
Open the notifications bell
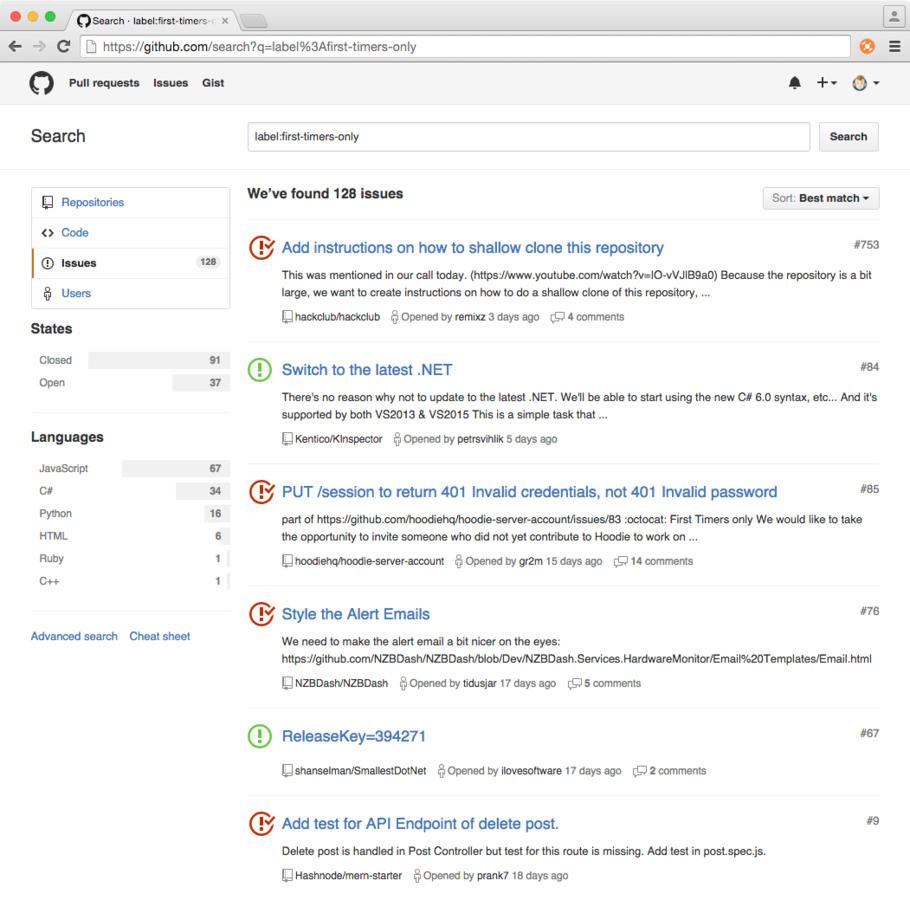pos(795,83)
